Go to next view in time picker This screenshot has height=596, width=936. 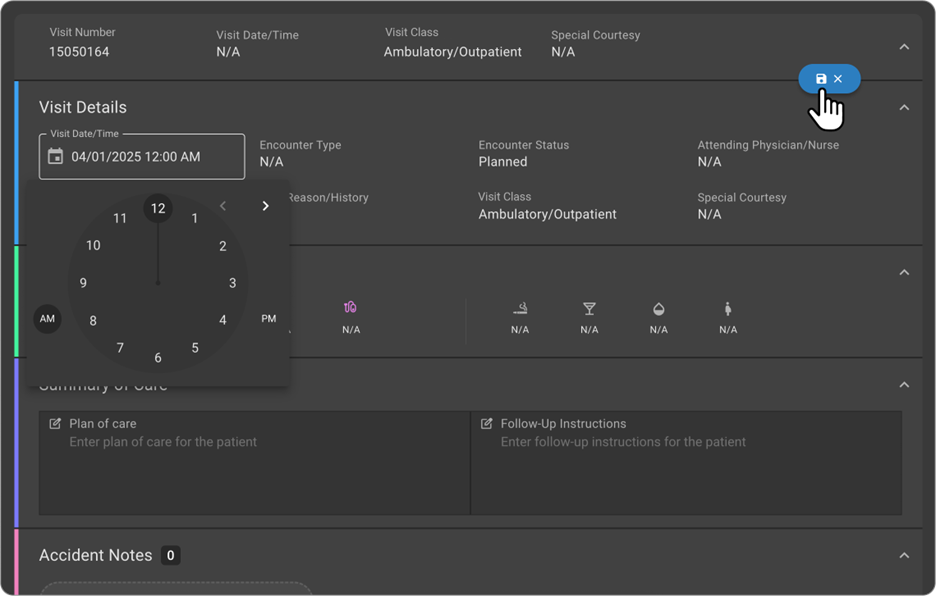265,206
